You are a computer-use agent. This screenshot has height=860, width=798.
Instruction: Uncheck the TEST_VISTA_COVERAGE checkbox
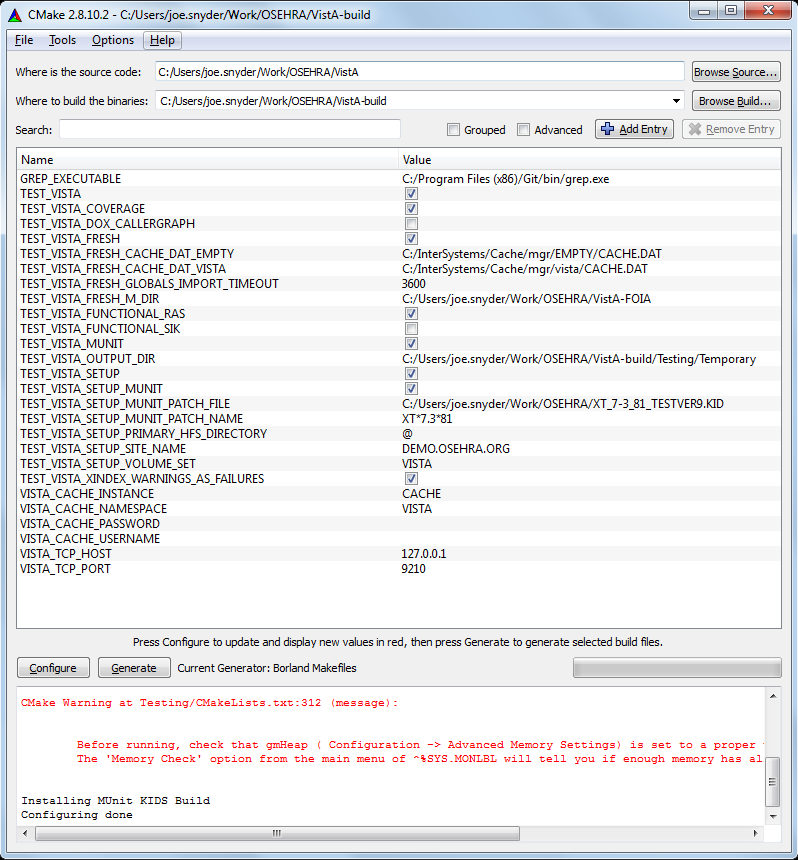(x=411, y=209)
